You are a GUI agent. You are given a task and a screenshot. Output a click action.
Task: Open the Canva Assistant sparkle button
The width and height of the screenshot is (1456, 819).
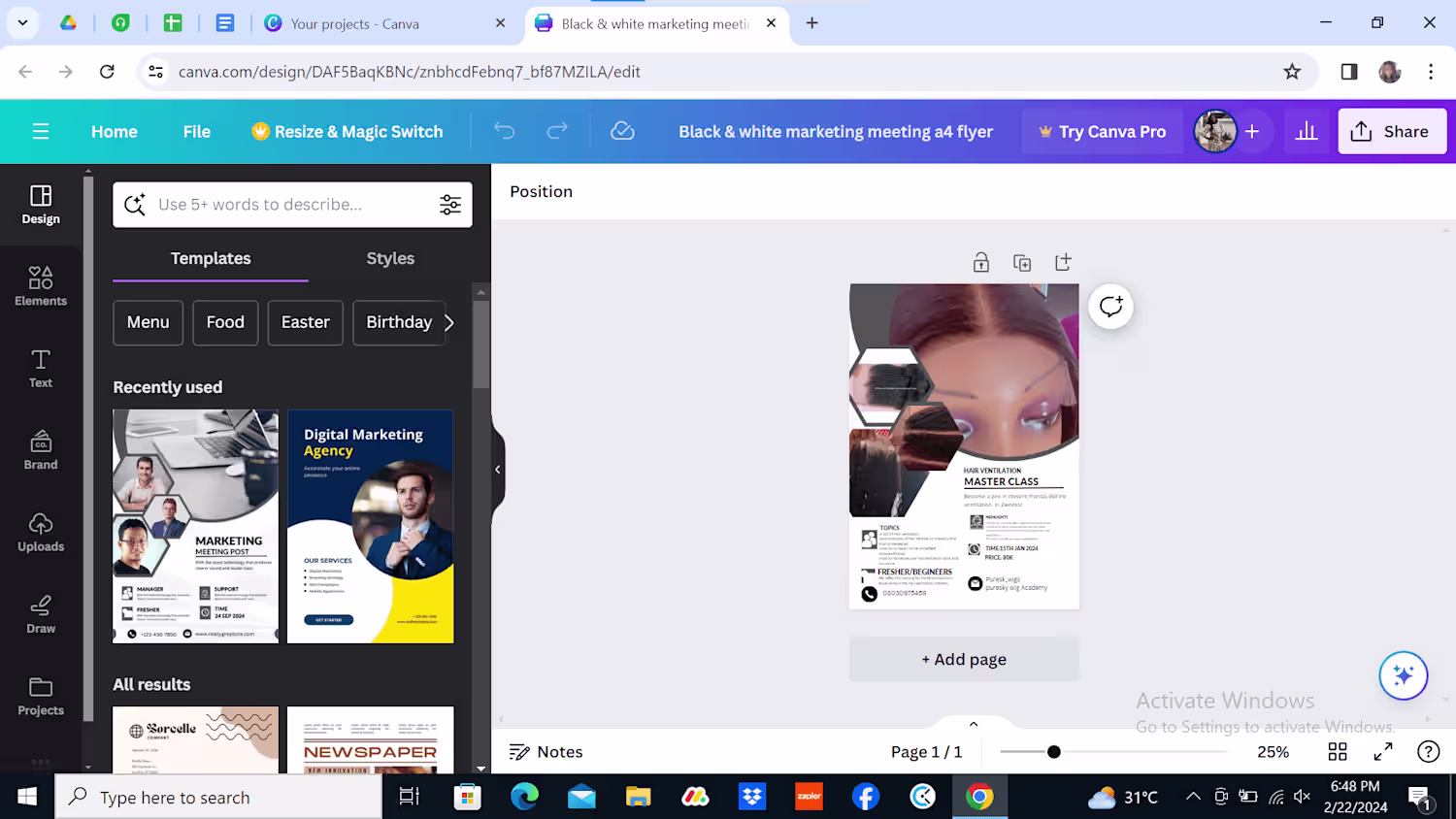pyautogui.click(x=1403, y=675)
